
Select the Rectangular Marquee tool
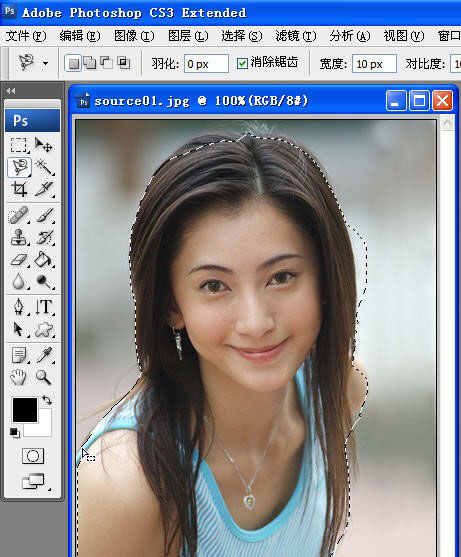coord(18,145)
